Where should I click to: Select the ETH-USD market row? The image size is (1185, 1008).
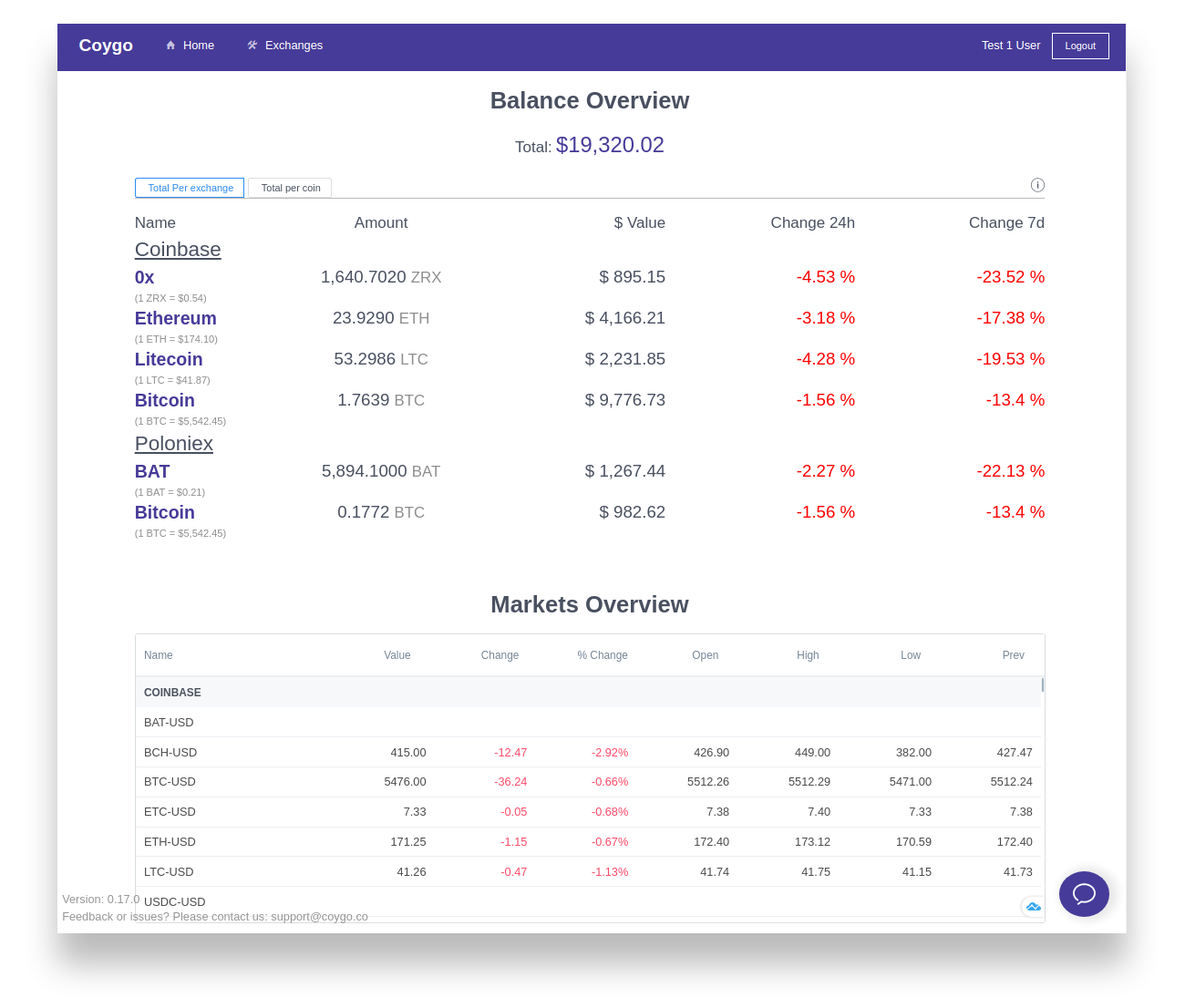point(588,842)
